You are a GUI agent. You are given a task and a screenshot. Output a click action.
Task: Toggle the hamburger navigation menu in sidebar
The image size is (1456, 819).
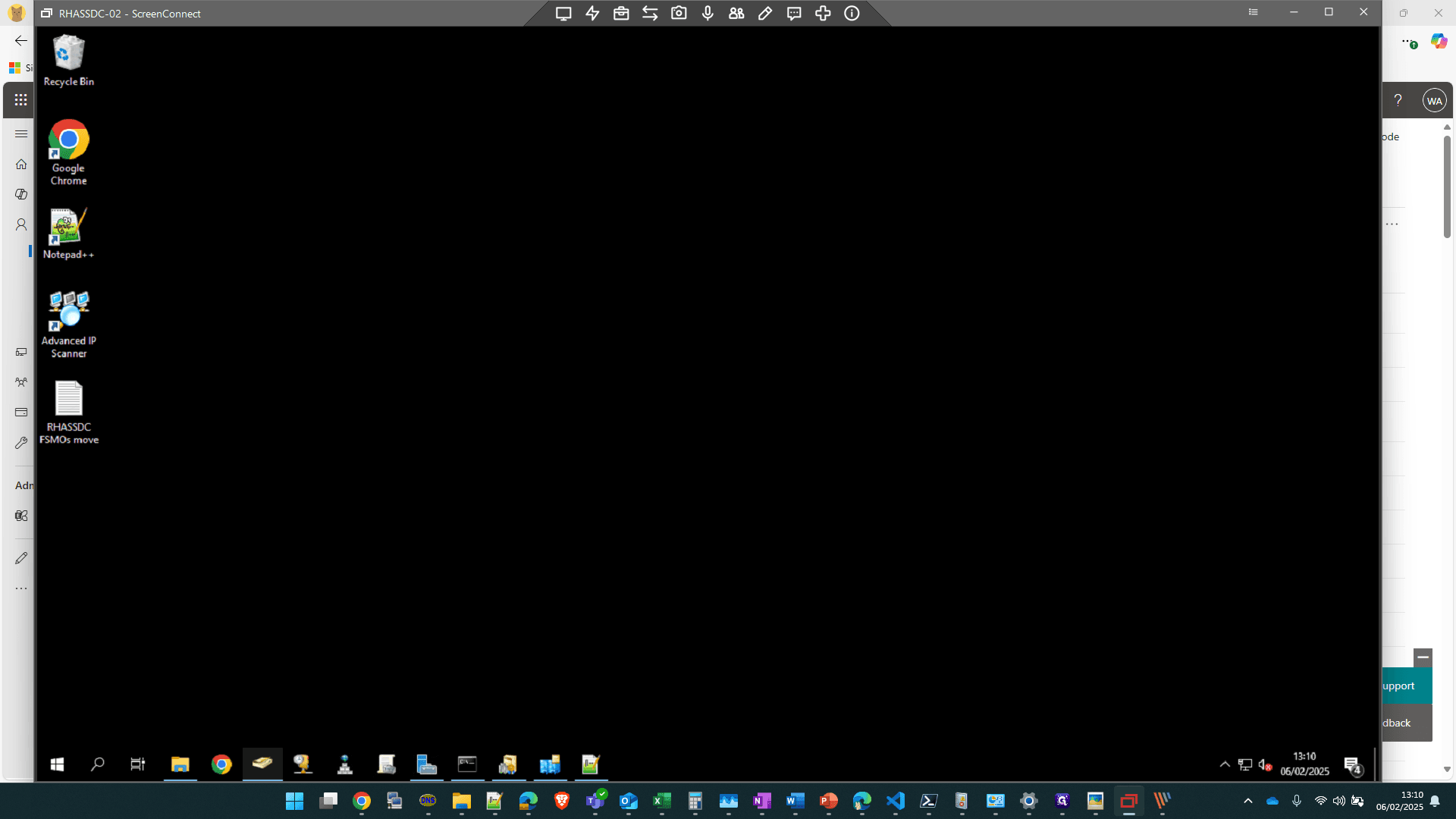tap(21, 134)
